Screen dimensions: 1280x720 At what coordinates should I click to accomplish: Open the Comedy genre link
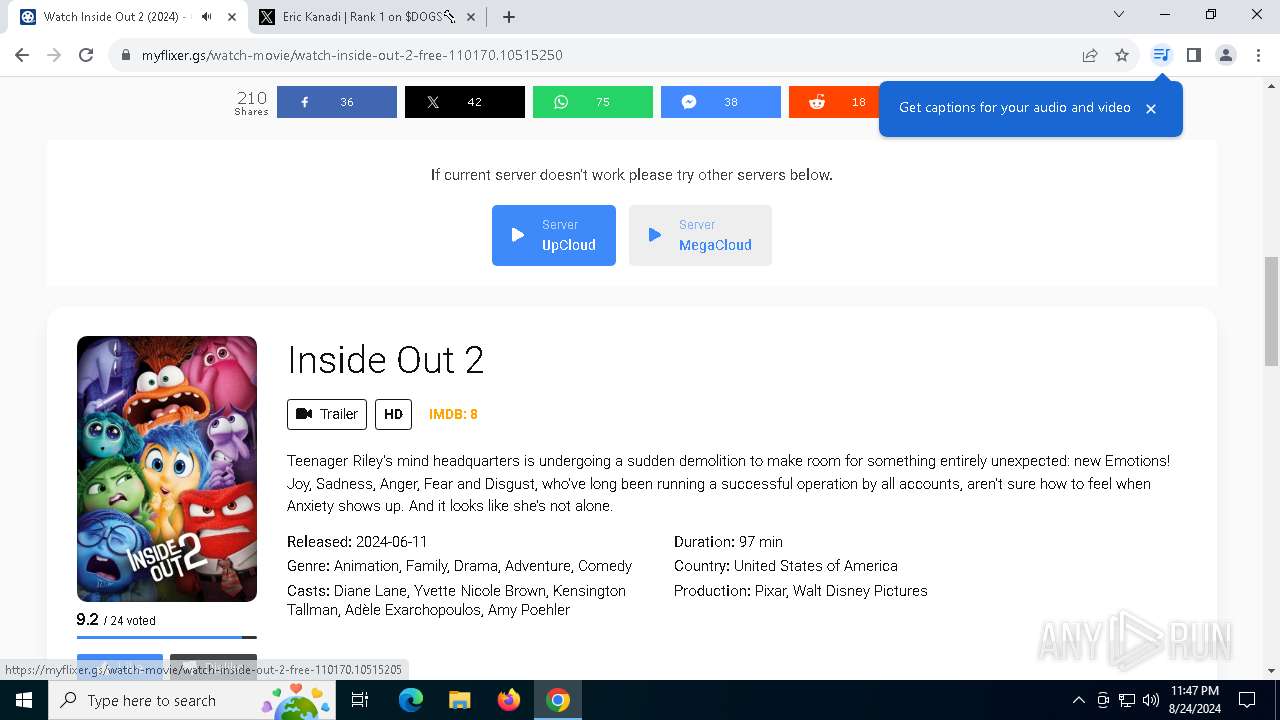pyautogui.click(x=605, y=566)
